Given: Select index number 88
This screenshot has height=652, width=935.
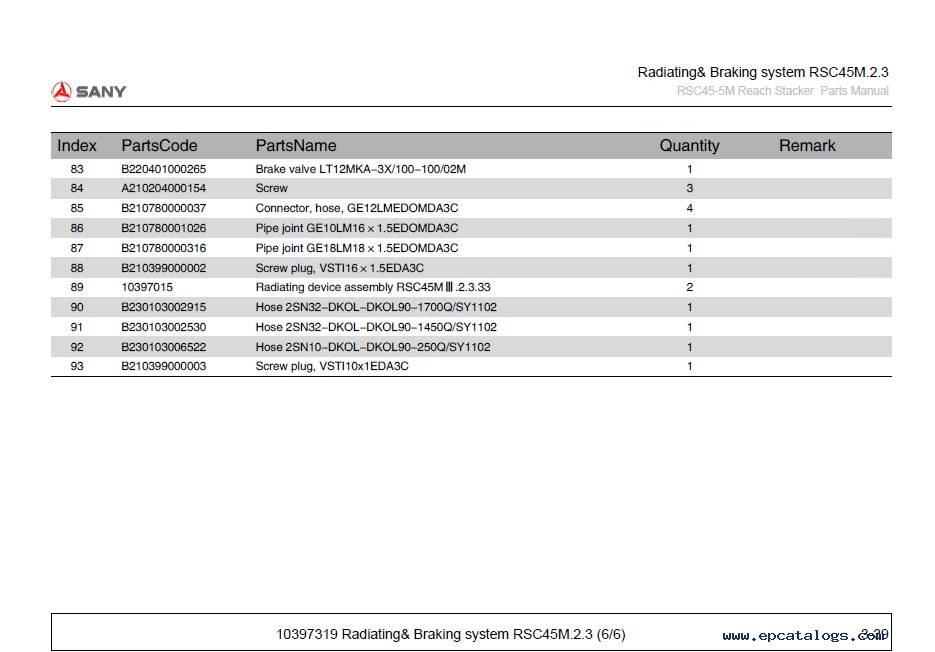Looking at the screenshot, I should [x=77, y=268].
